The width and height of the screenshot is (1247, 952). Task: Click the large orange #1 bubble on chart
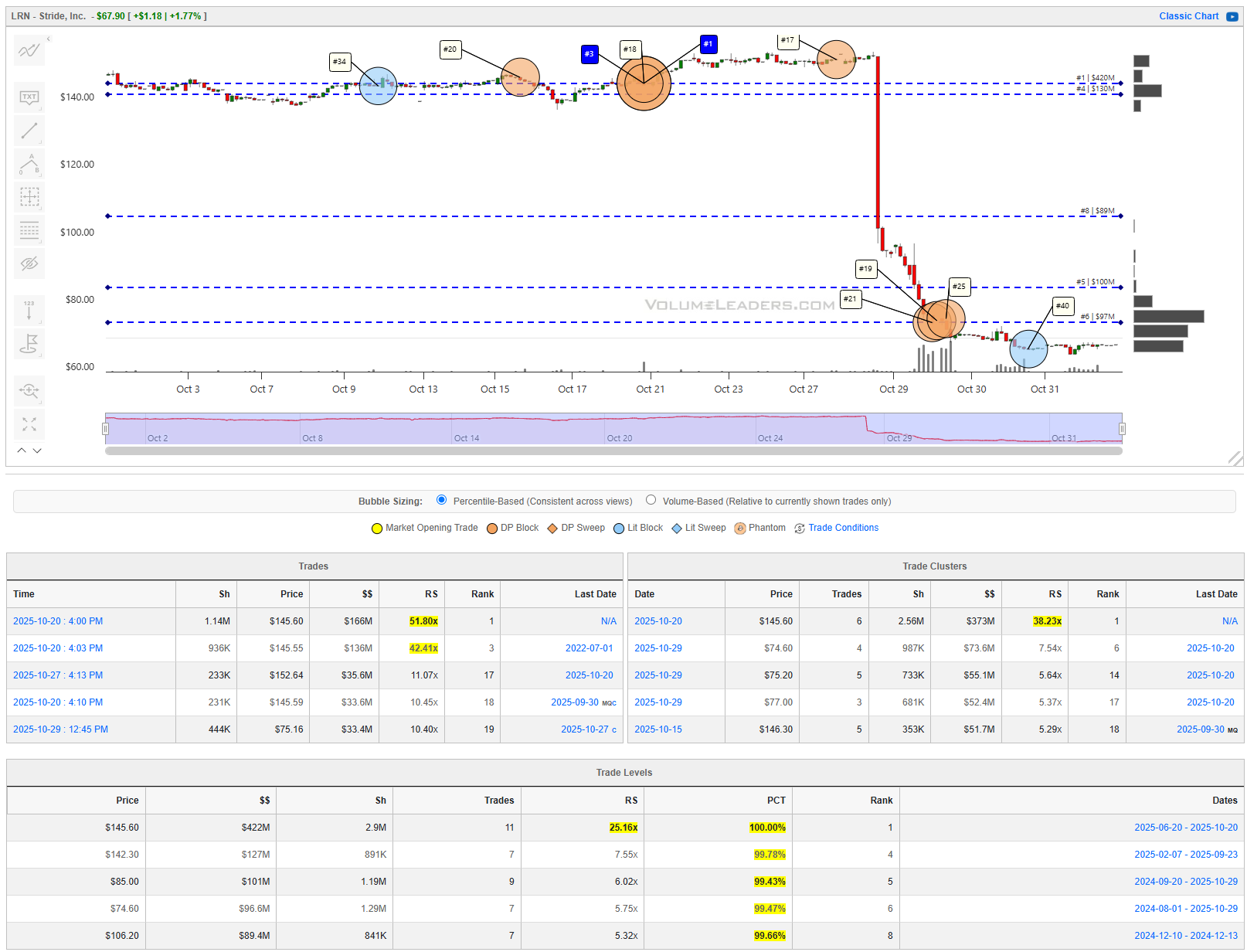coord(644,83)
